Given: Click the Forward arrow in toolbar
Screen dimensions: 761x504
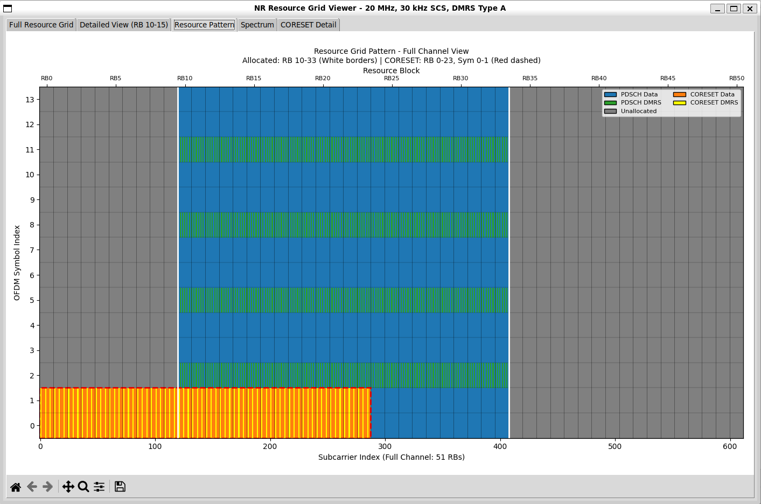Looking at the screenshot, I should point(48,487).
